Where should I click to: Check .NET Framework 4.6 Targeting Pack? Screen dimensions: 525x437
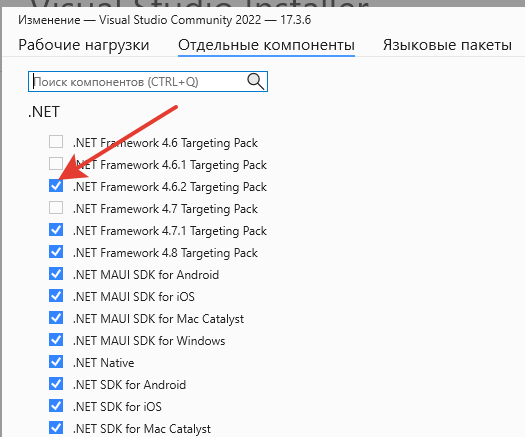point(56,142)
